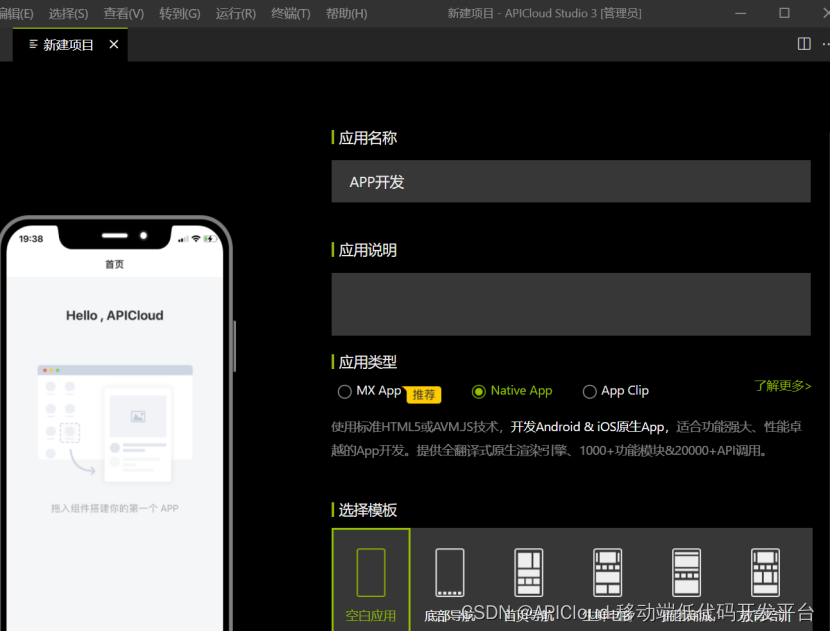Image resolution: width=830 pixels, height=632 pixels.
Task: Open the 编辑(E) menu
Action: (16, 13)
